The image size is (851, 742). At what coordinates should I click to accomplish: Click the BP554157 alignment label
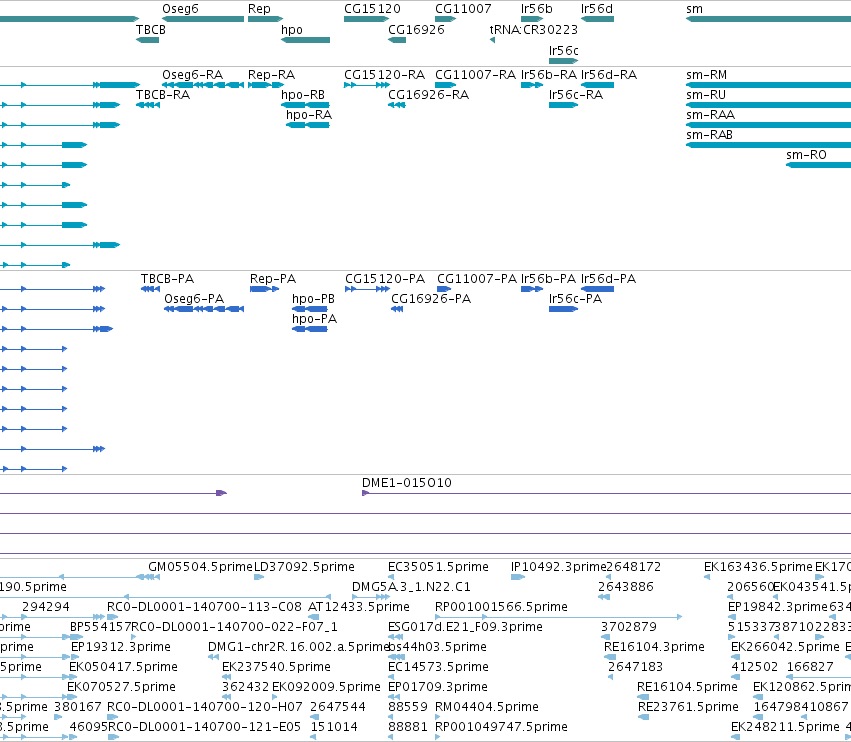(x=100, y=626)
